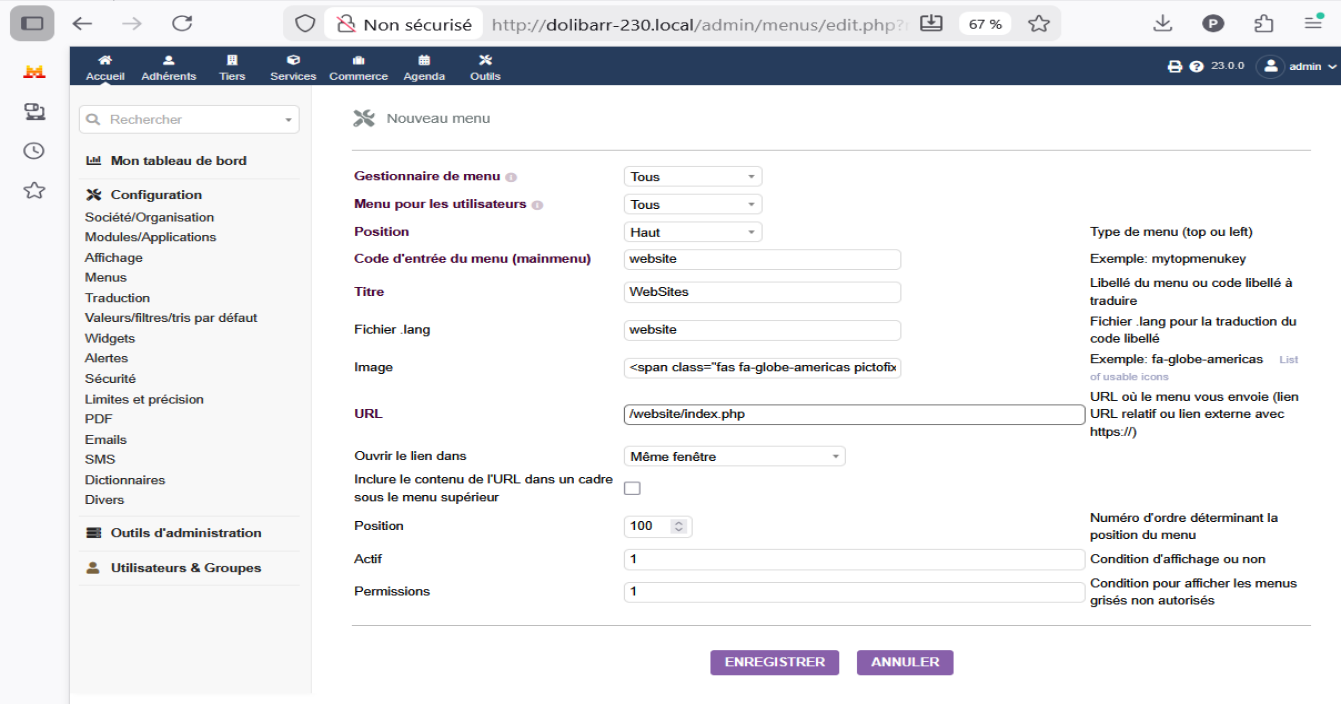The height and width of the screenshot is (704, 1341).
Task: Click the 67 % zoom level indicator
Action: point(985,23)
